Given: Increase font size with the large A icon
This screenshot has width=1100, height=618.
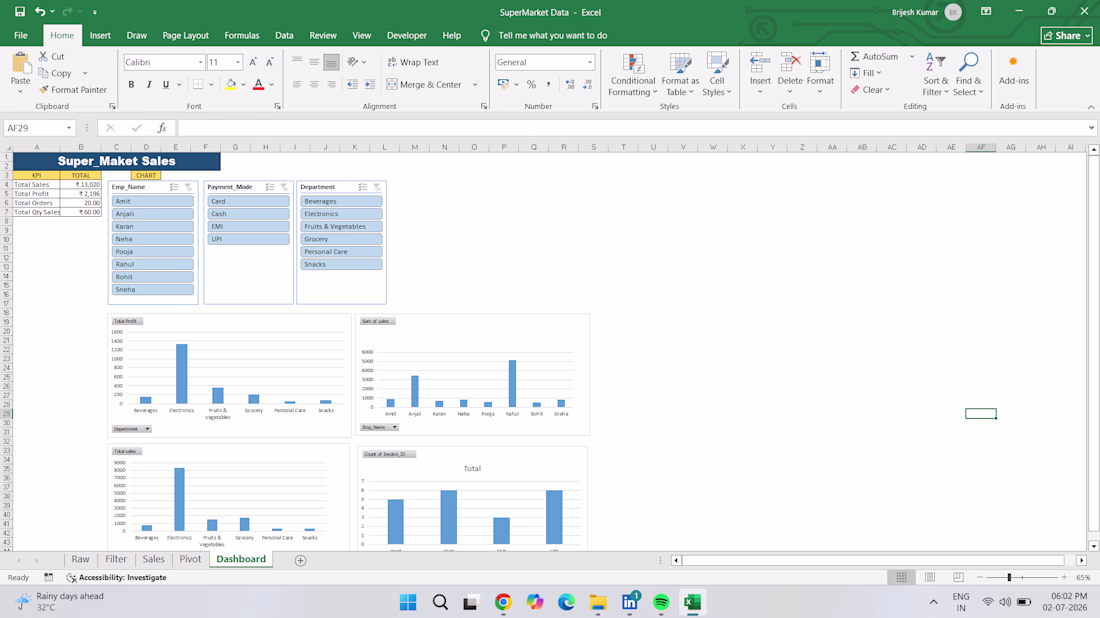Looking at the screenshot, I should click(x=253, y=62).
